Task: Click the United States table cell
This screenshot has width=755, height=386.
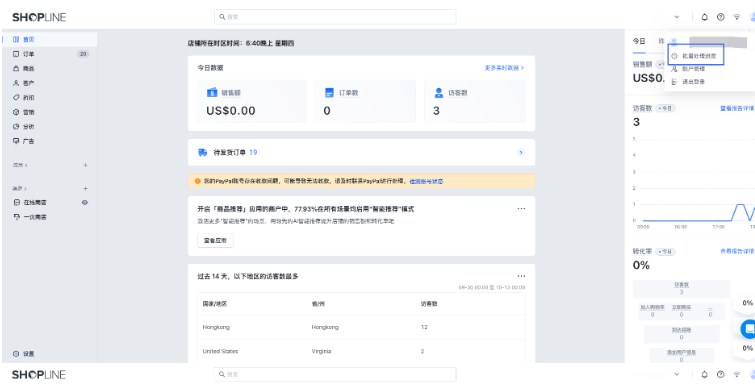Action: pos(221,351)
